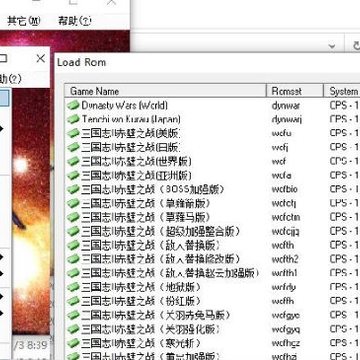
Task: Select 三国志II赤壁之战（超级加强整合版）
Action: coord(161,231)
